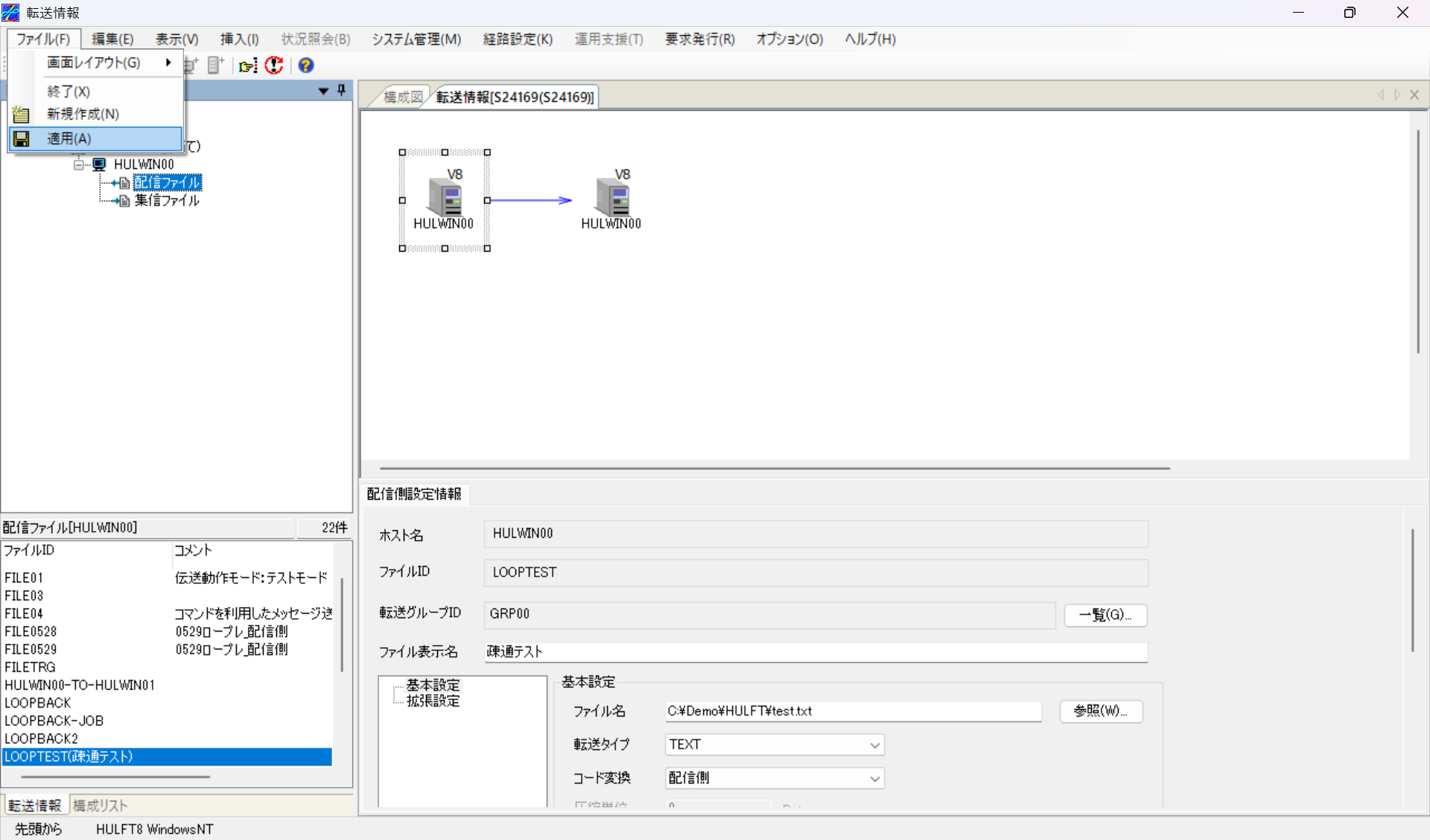Screen dimensions: 1430x840
Task: Switch to the 構成図 tab
Action: [402, 97]
